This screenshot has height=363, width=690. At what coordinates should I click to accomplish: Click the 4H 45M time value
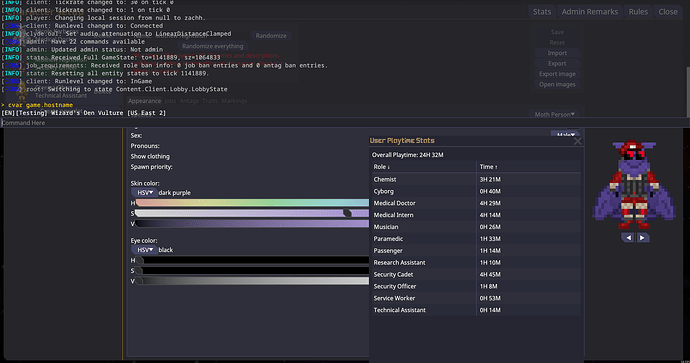tap(490, 275)
